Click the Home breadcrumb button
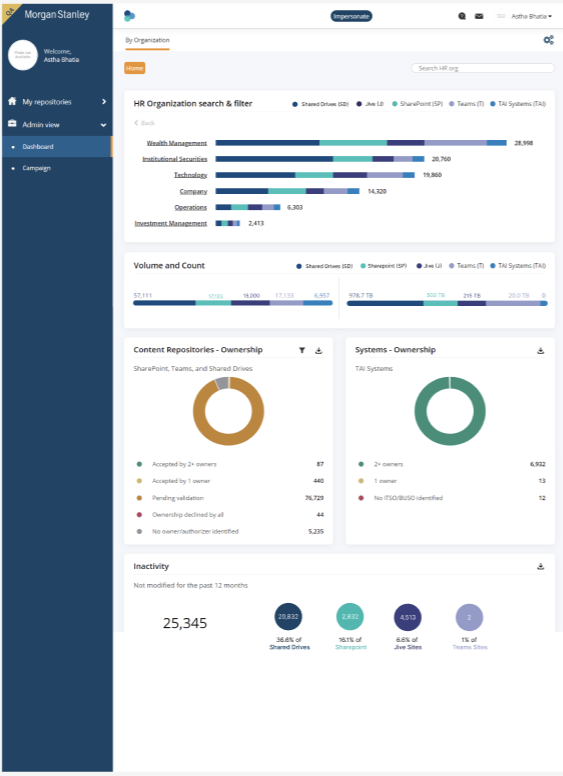Viewport: 563px width, 776px height. (135, 68)
